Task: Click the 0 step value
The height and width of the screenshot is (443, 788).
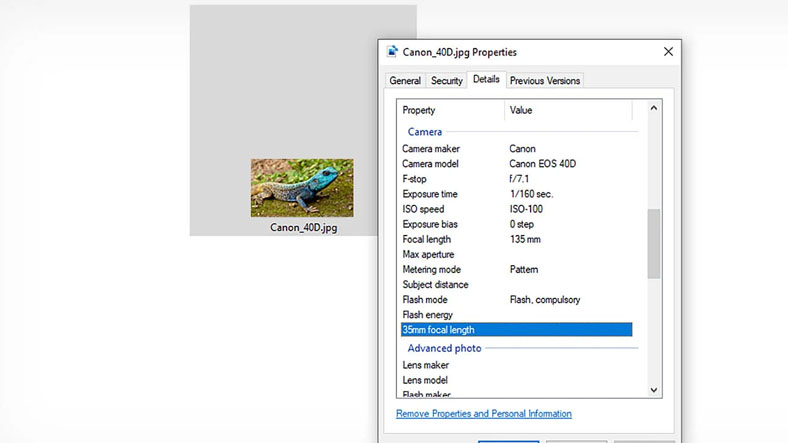Action: (x=522, y=224)
